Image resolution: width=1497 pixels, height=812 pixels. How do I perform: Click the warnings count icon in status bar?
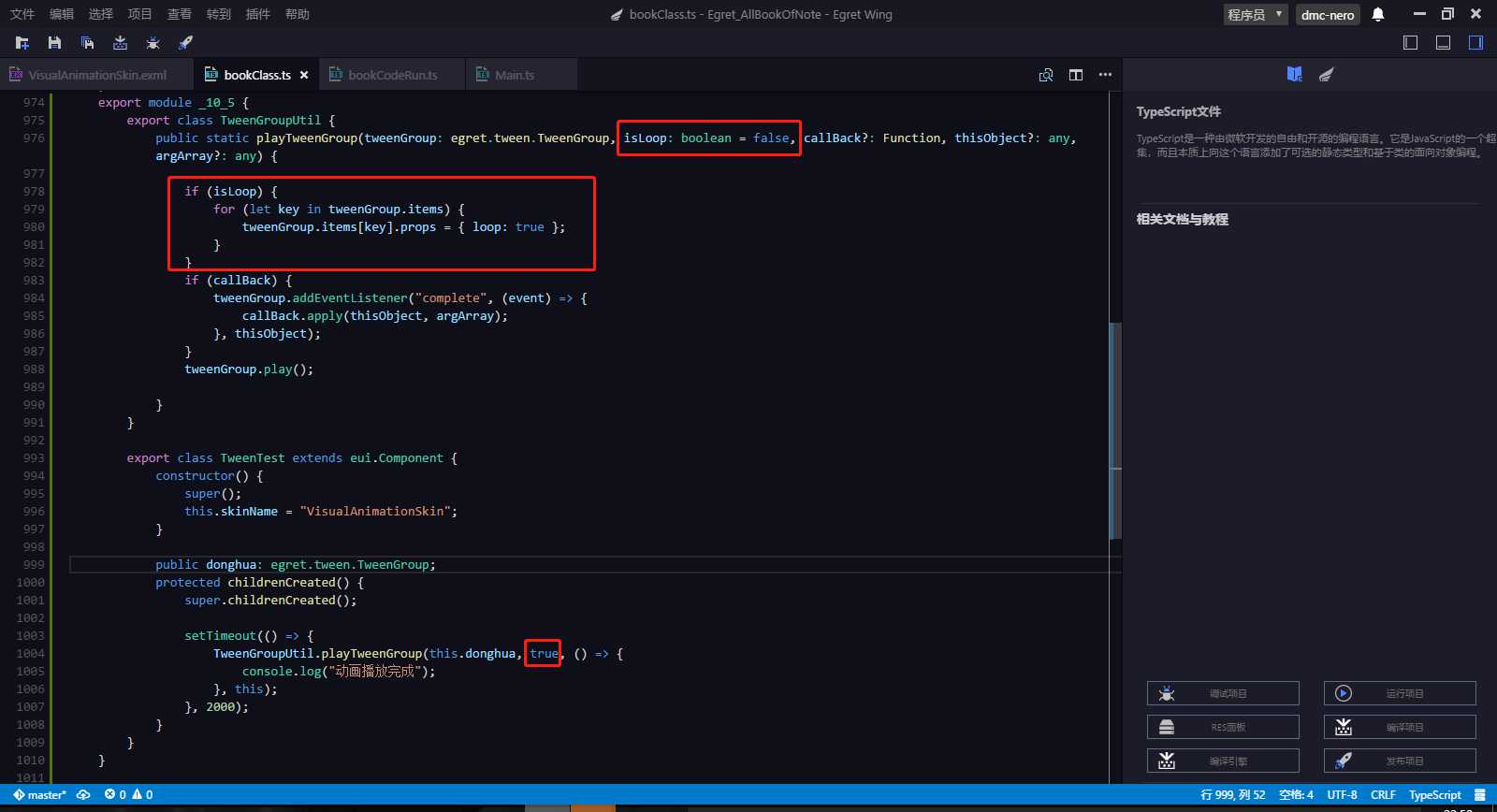[x=142, y=795]
